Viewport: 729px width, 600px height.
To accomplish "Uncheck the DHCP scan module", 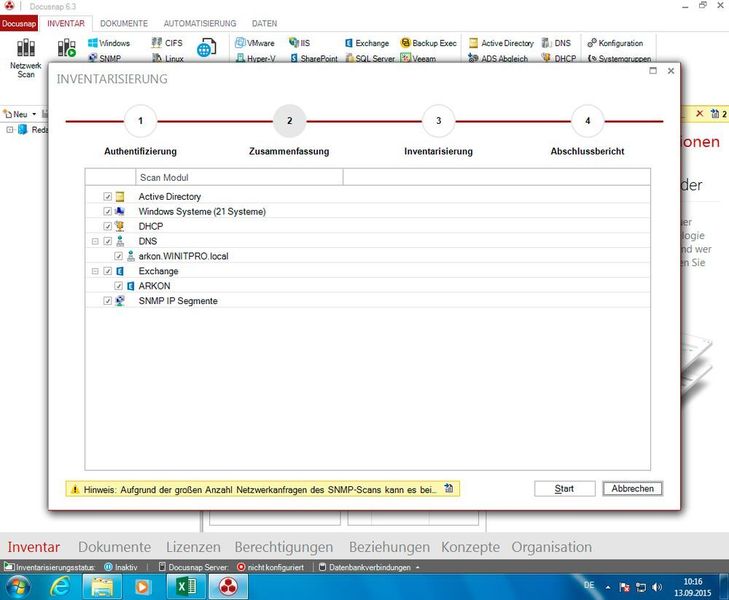I will click(x=107, y=226).
